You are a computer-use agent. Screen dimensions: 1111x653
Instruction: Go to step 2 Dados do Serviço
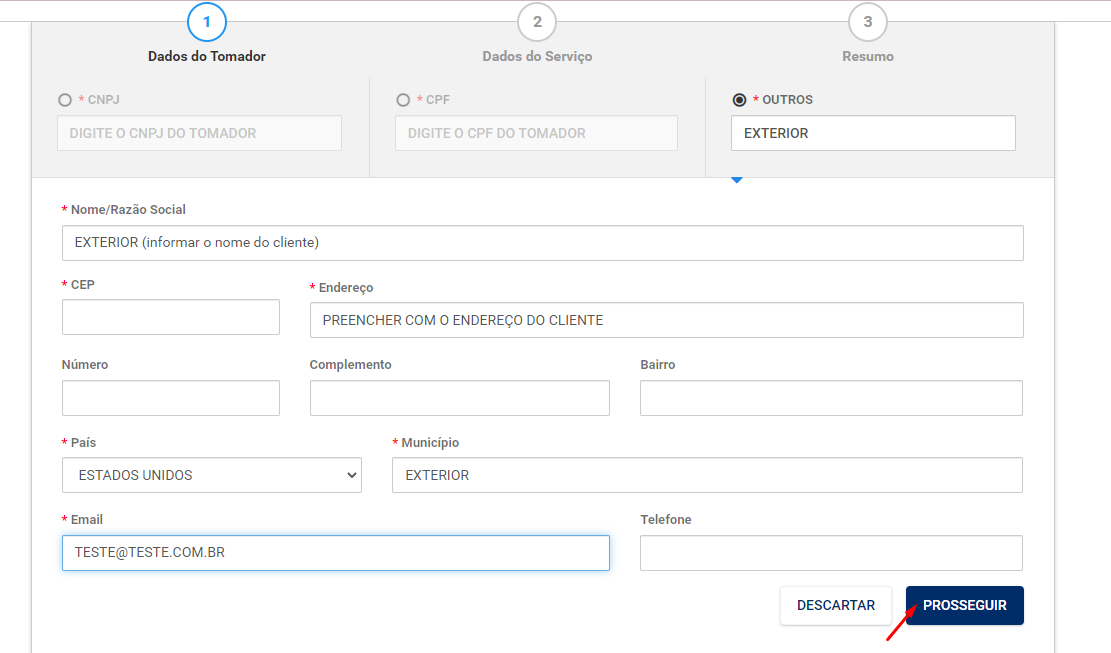tap(537, 22)
